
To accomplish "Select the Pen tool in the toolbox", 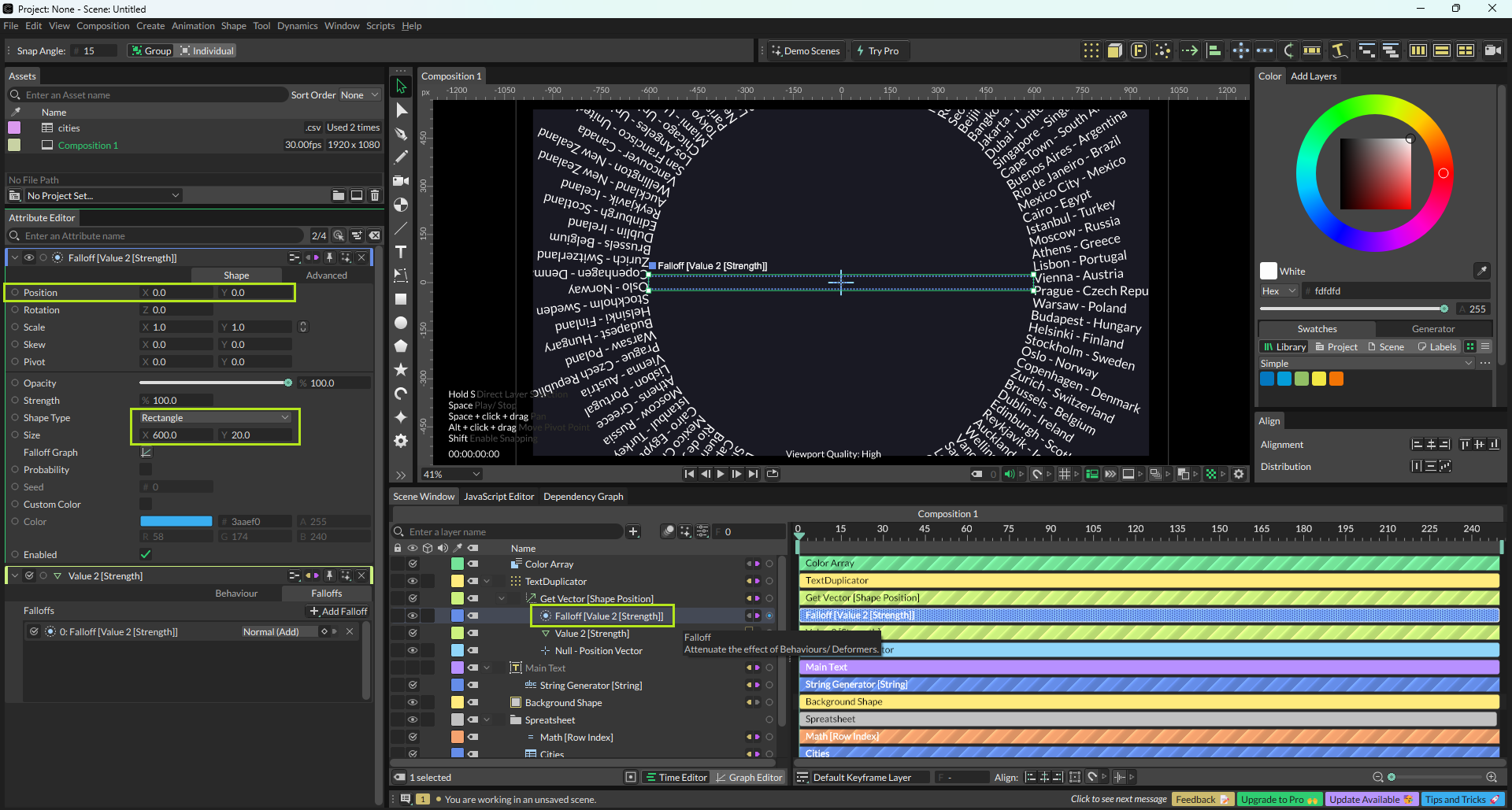I will (x=401, y=134).
